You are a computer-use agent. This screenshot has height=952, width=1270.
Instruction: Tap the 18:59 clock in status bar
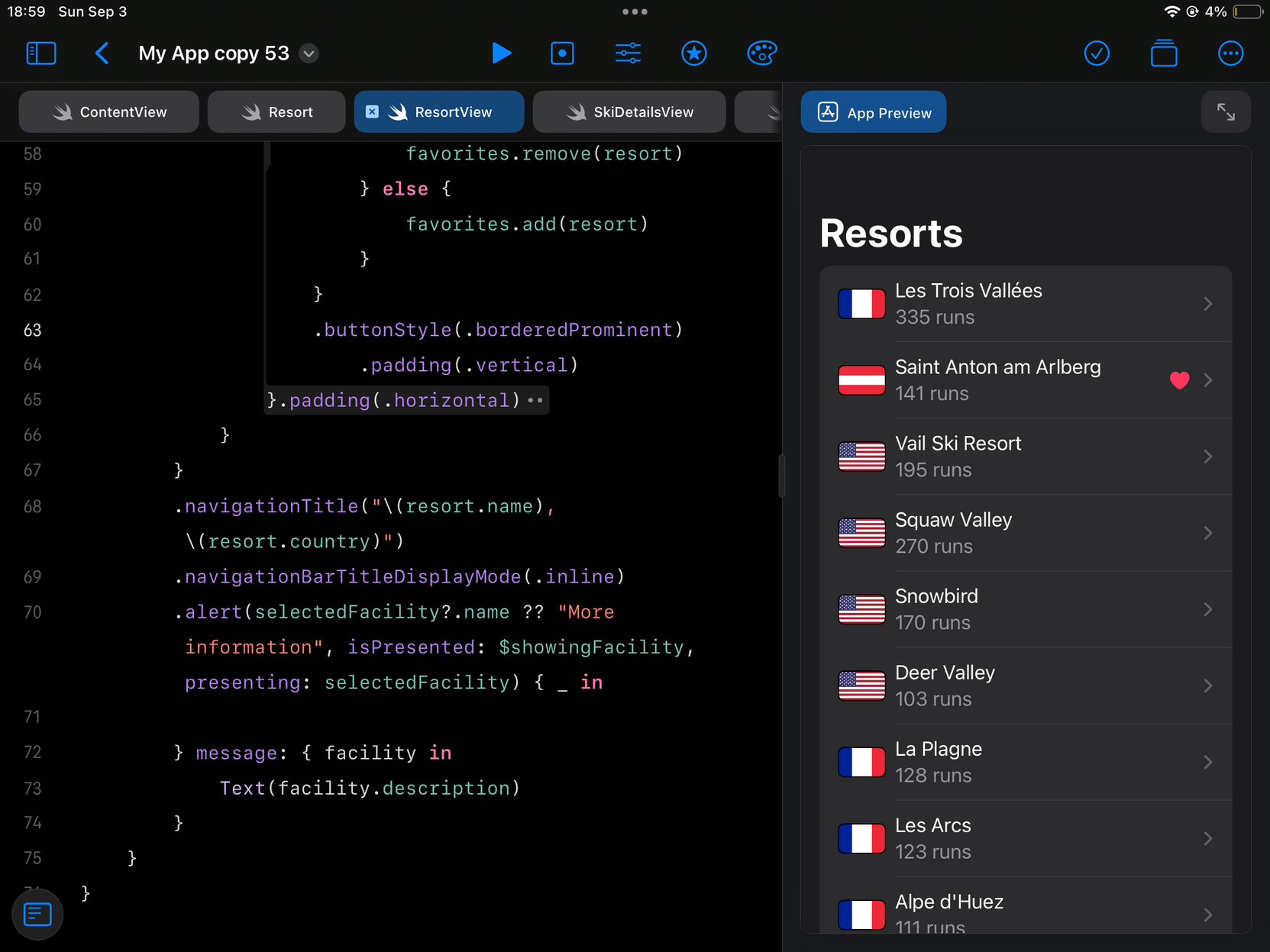pyautogui.click(x=26, y=11)
